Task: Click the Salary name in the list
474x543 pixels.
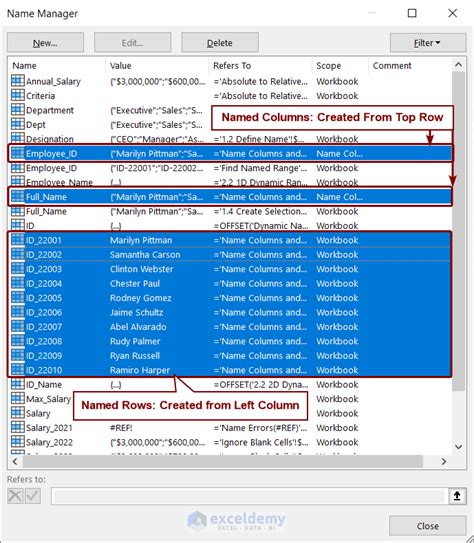Action: pyautogui.click(x=38, y=413)
